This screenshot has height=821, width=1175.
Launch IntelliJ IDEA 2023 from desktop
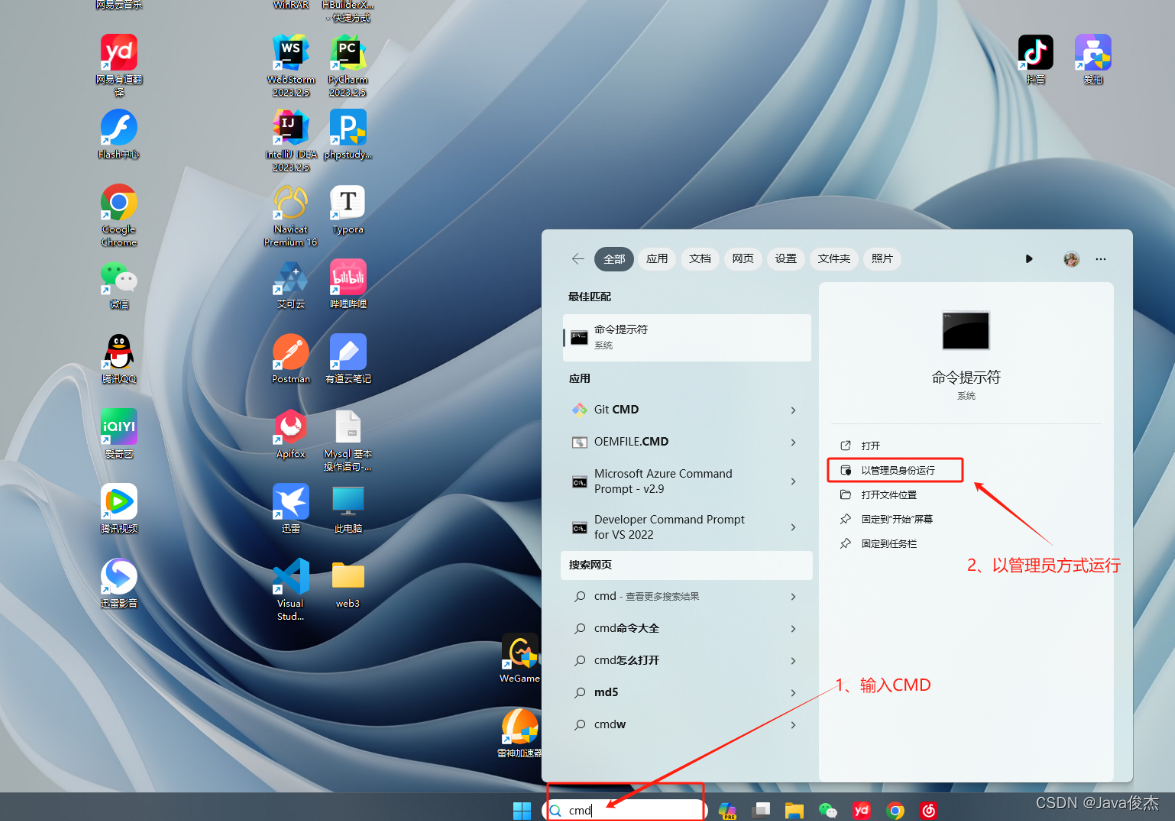click(x=289, y=130)
